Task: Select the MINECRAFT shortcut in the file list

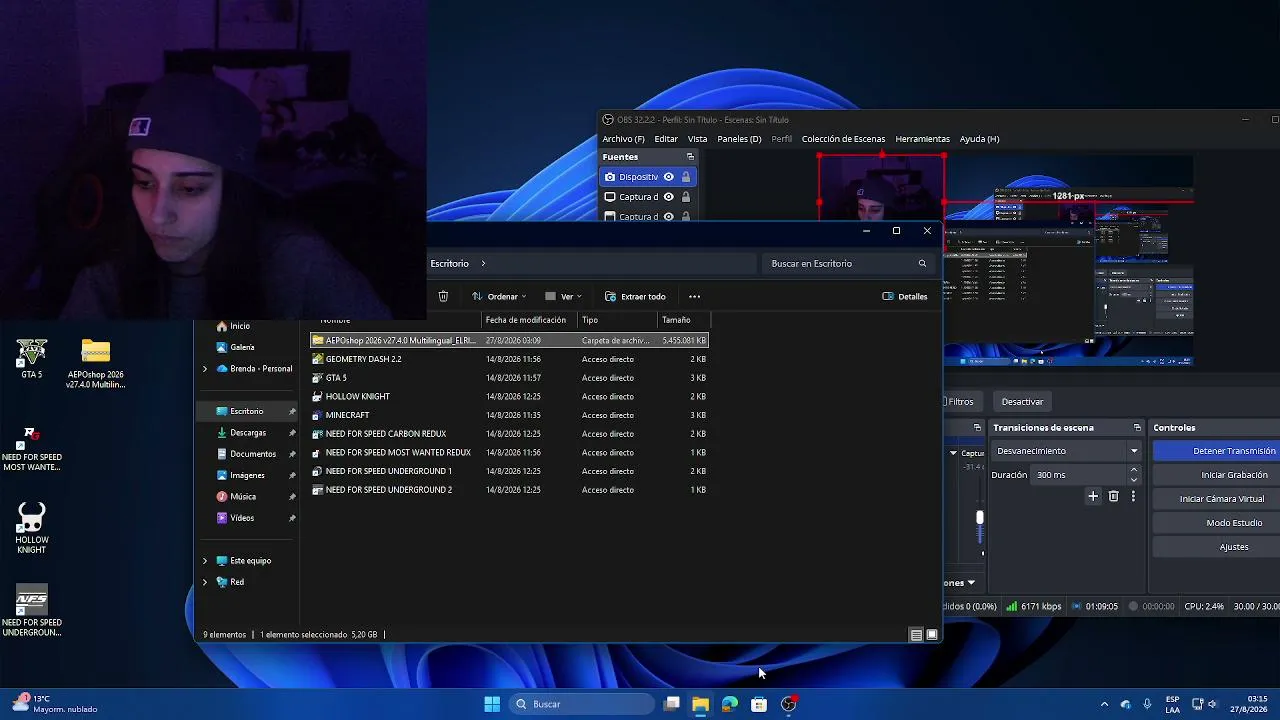Action: click(509, 415)
